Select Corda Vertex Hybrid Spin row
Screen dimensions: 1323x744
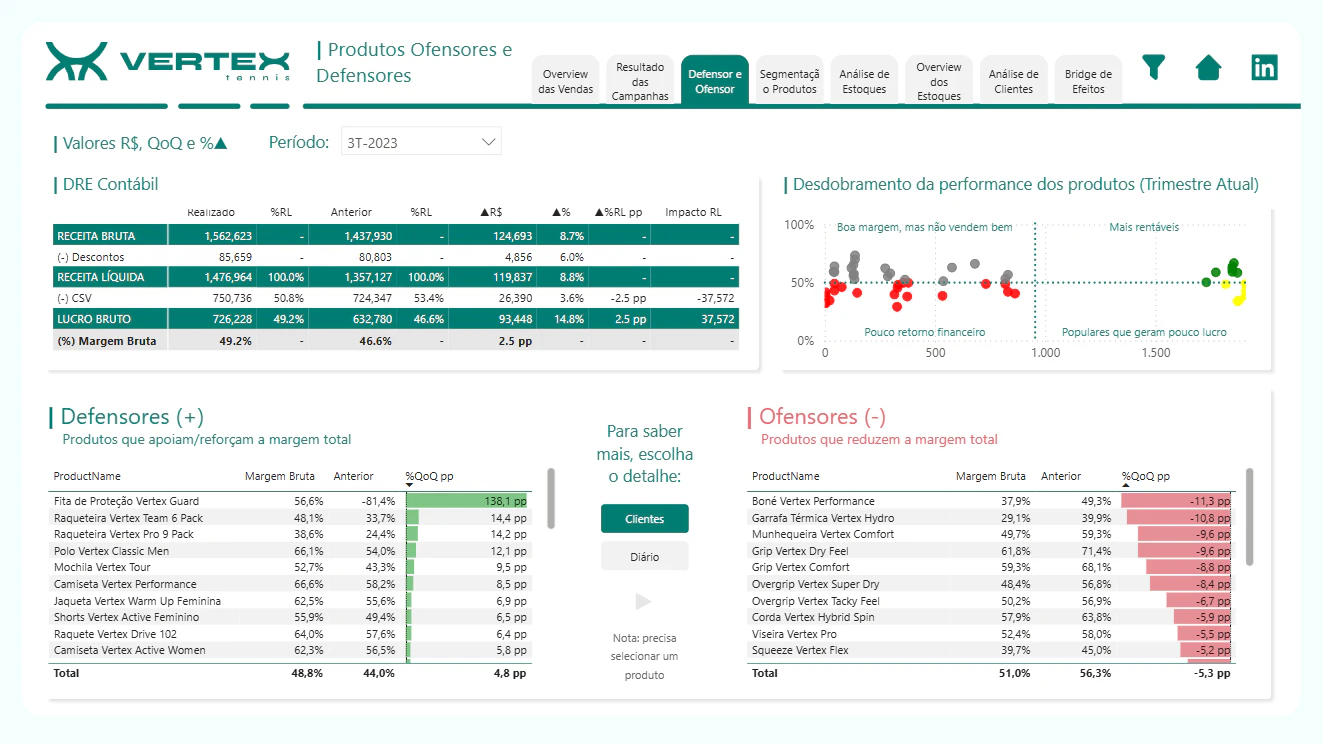(x=991, y=617)
